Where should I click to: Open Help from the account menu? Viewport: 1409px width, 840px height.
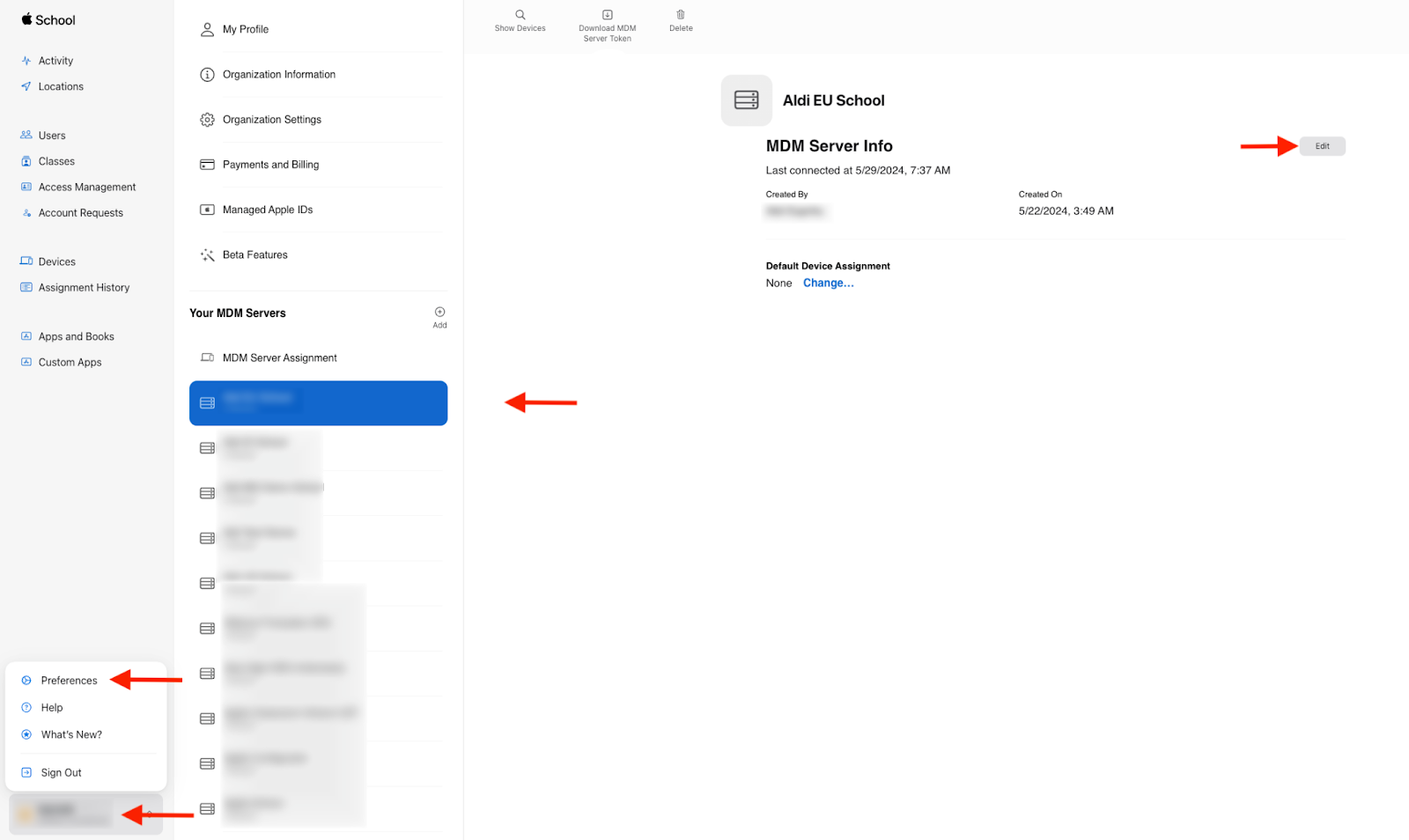click(52, 708)
